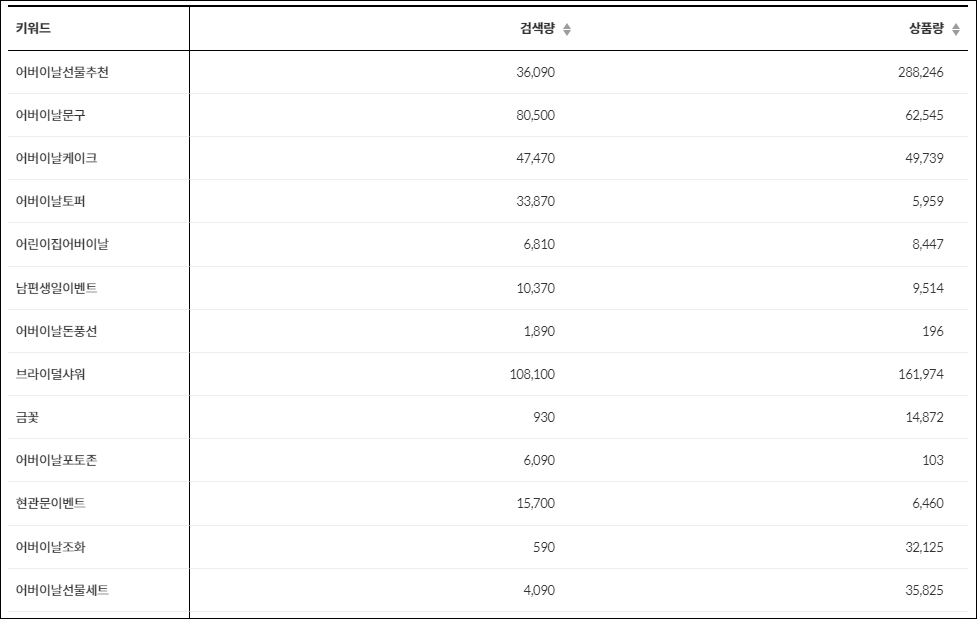Select keyword 어린이집어버이날
Screen dimensions: 977x619
pyautogui.click(x=62, y=244)
